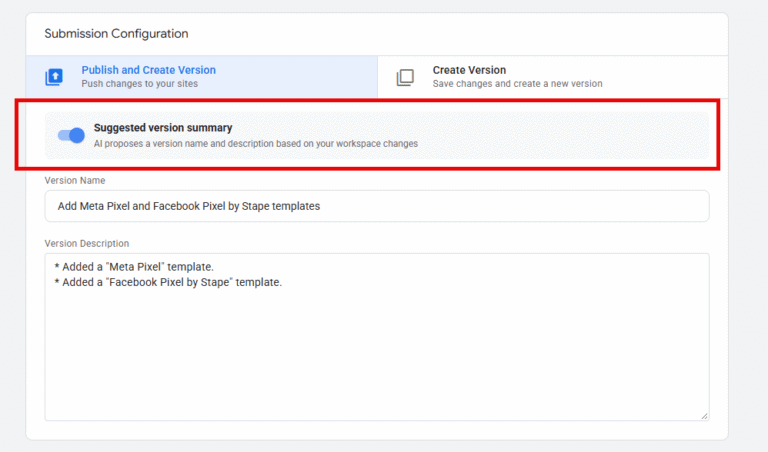This screenshot has width=768, height=452.
Task: Click the Create Version copy icon
Action: (x=405, y=77)
